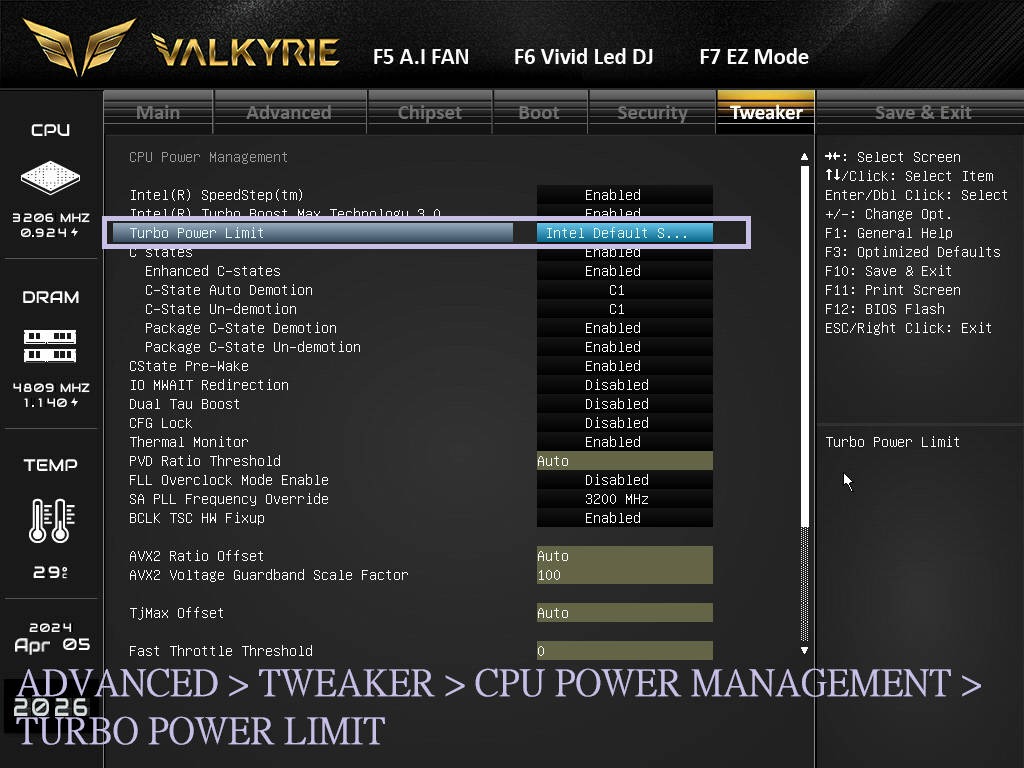This screenshot has width=1024, height=768.
Task: Open the Save & Exit tab
Action: [922, 112]
